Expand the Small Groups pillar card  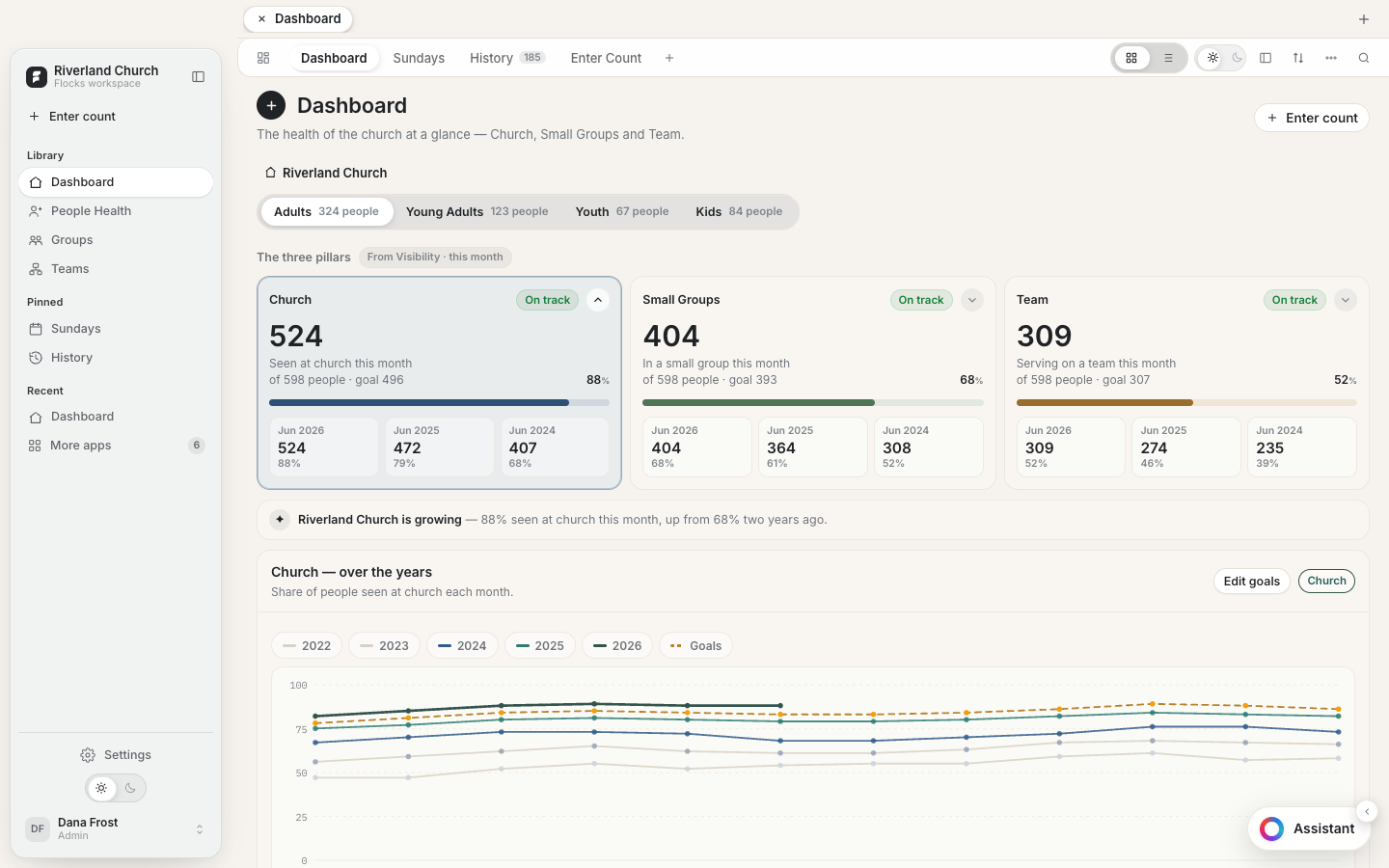click(972, 300)
